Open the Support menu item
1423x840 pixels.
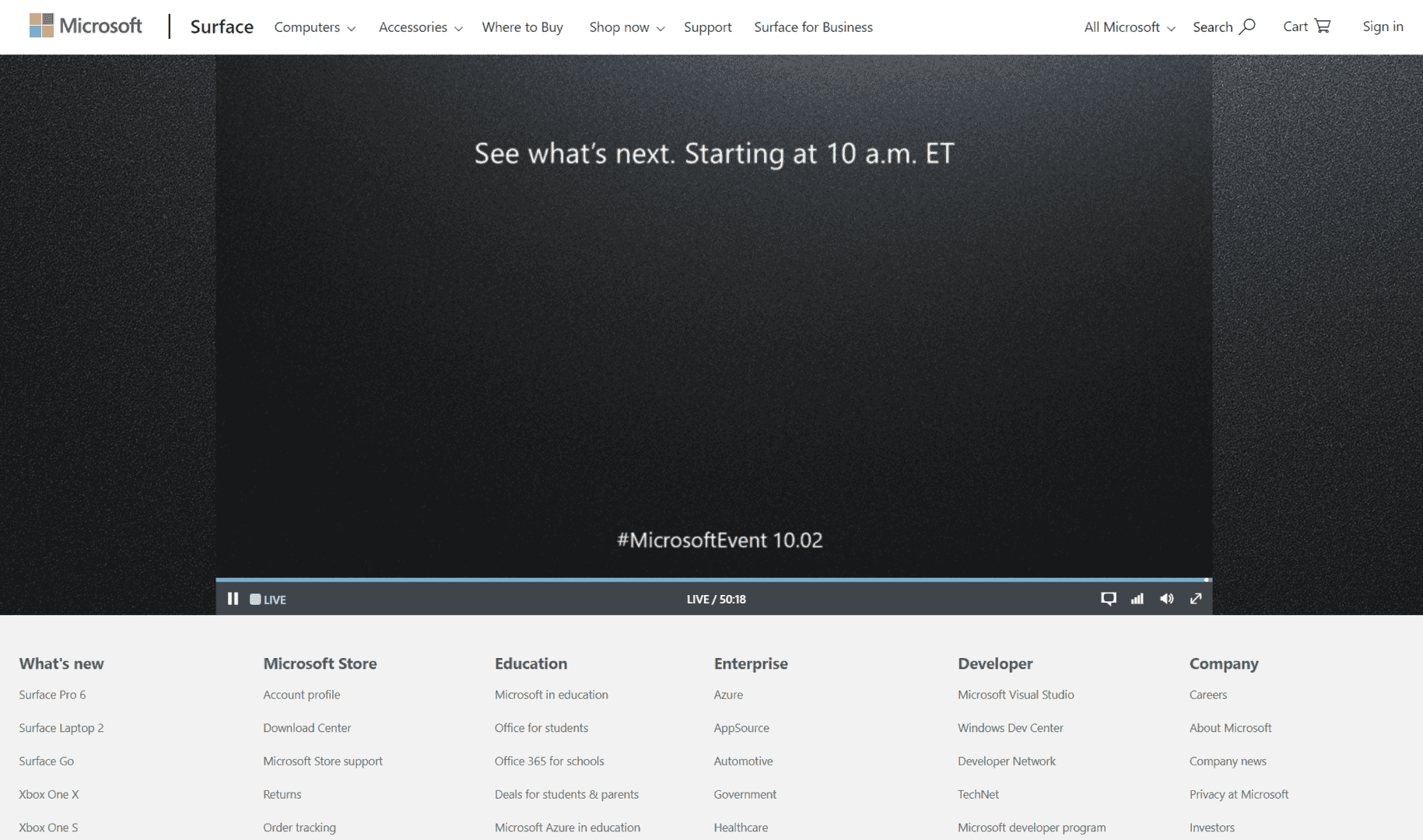pyautogui.click(x=707, y=27)
